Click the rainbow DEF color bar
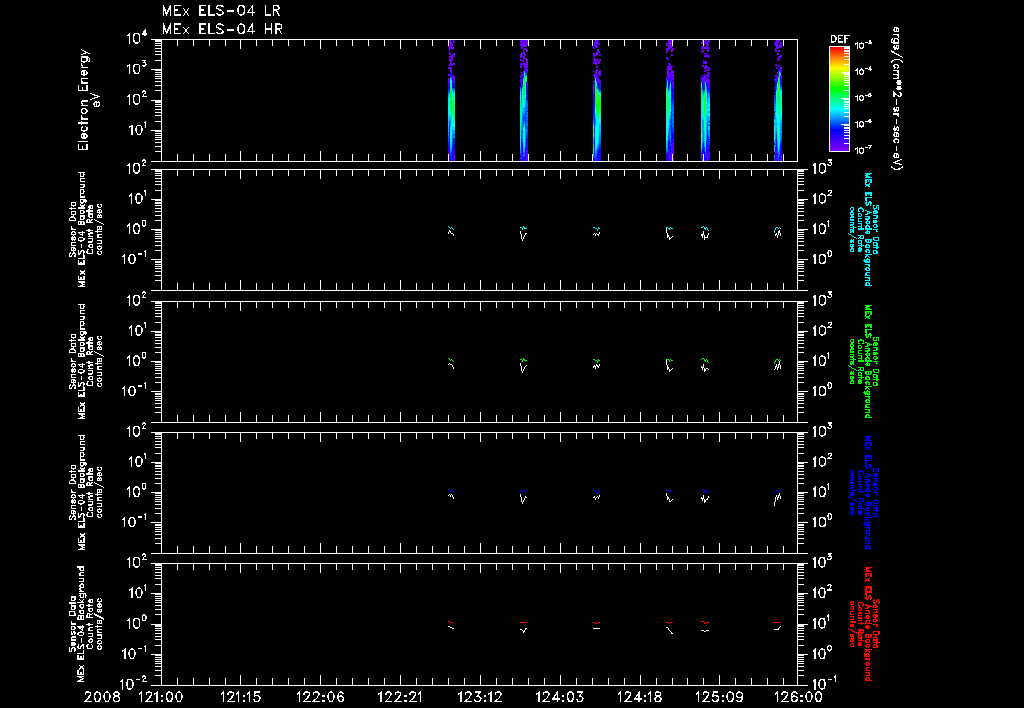The height and width of the screenshot is (708, 1024). (839, 98)
